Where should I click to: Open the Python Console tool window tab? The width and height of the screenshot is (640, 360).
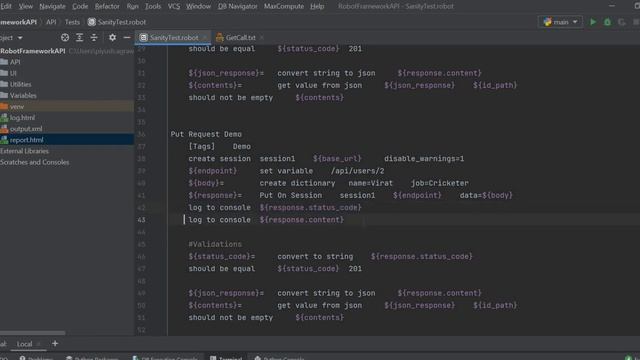(280, 358)
